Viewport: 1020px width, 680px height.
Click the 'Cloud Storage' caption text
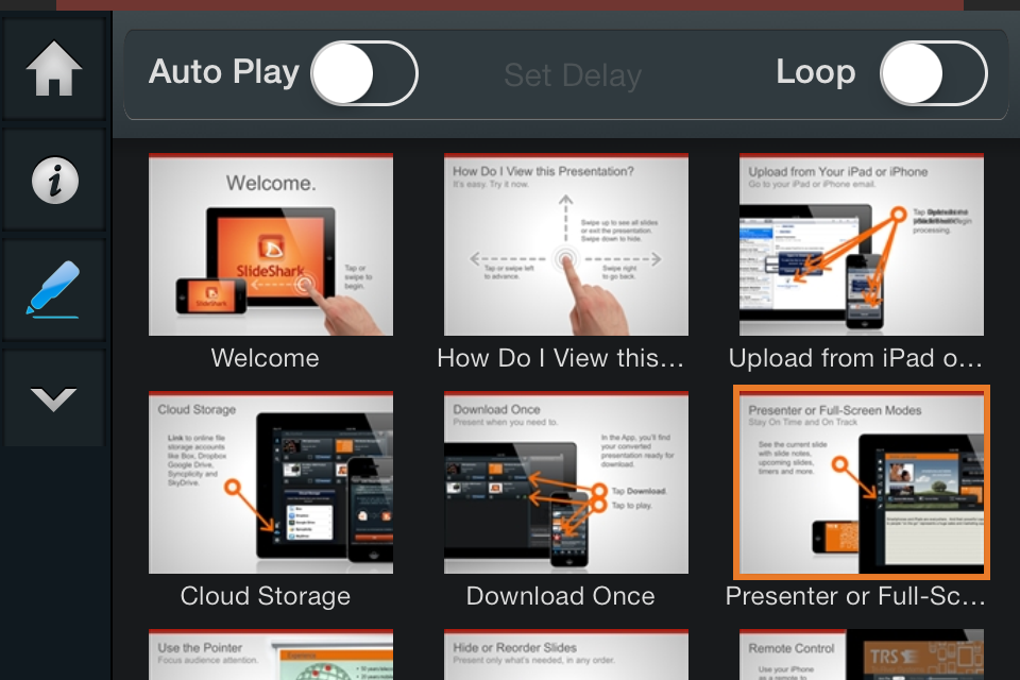(x=265, y=596)
